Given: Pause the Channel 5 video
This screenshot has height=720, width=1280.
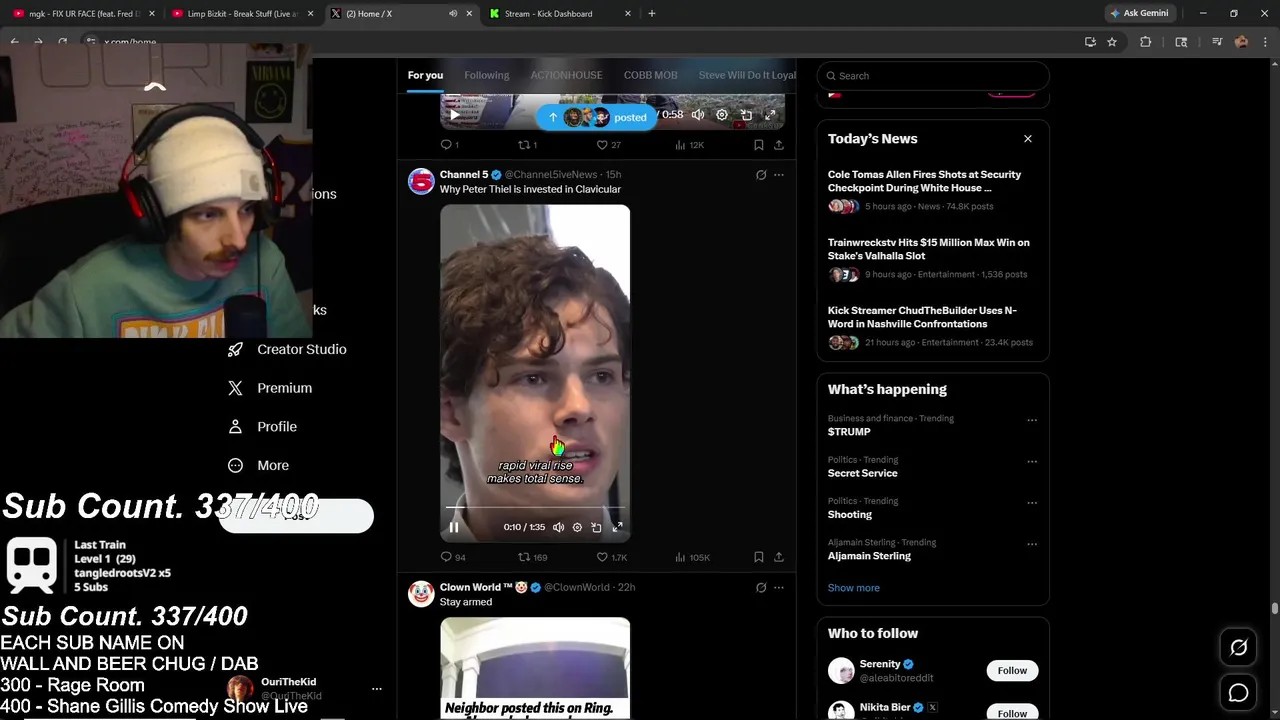Looking at the screenshot, I should pos(453,527).
